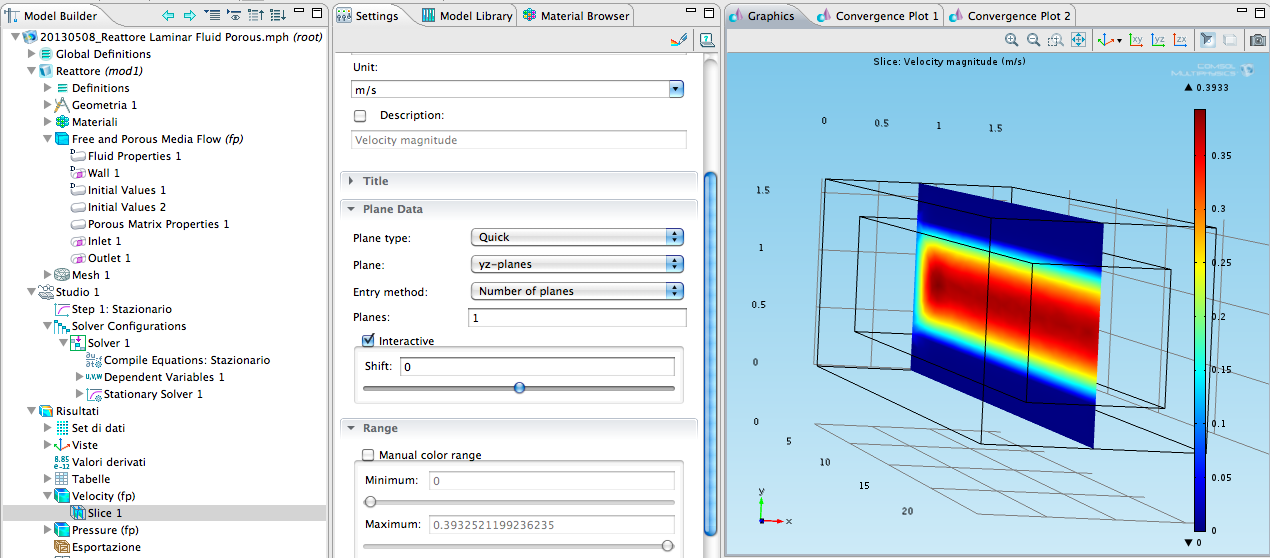Open the help icon in Settings toolbar
1270x558 pixels.
[707, 40]
